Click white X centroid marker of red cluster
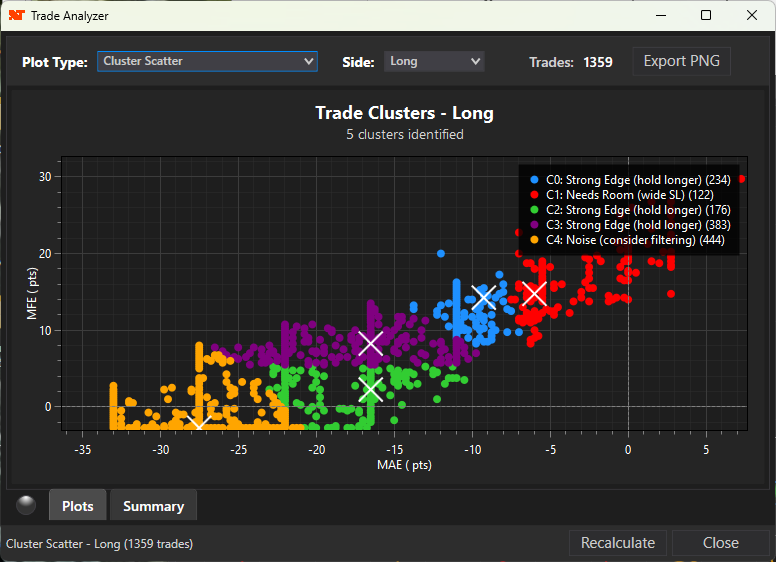 (x=534, y=293)
